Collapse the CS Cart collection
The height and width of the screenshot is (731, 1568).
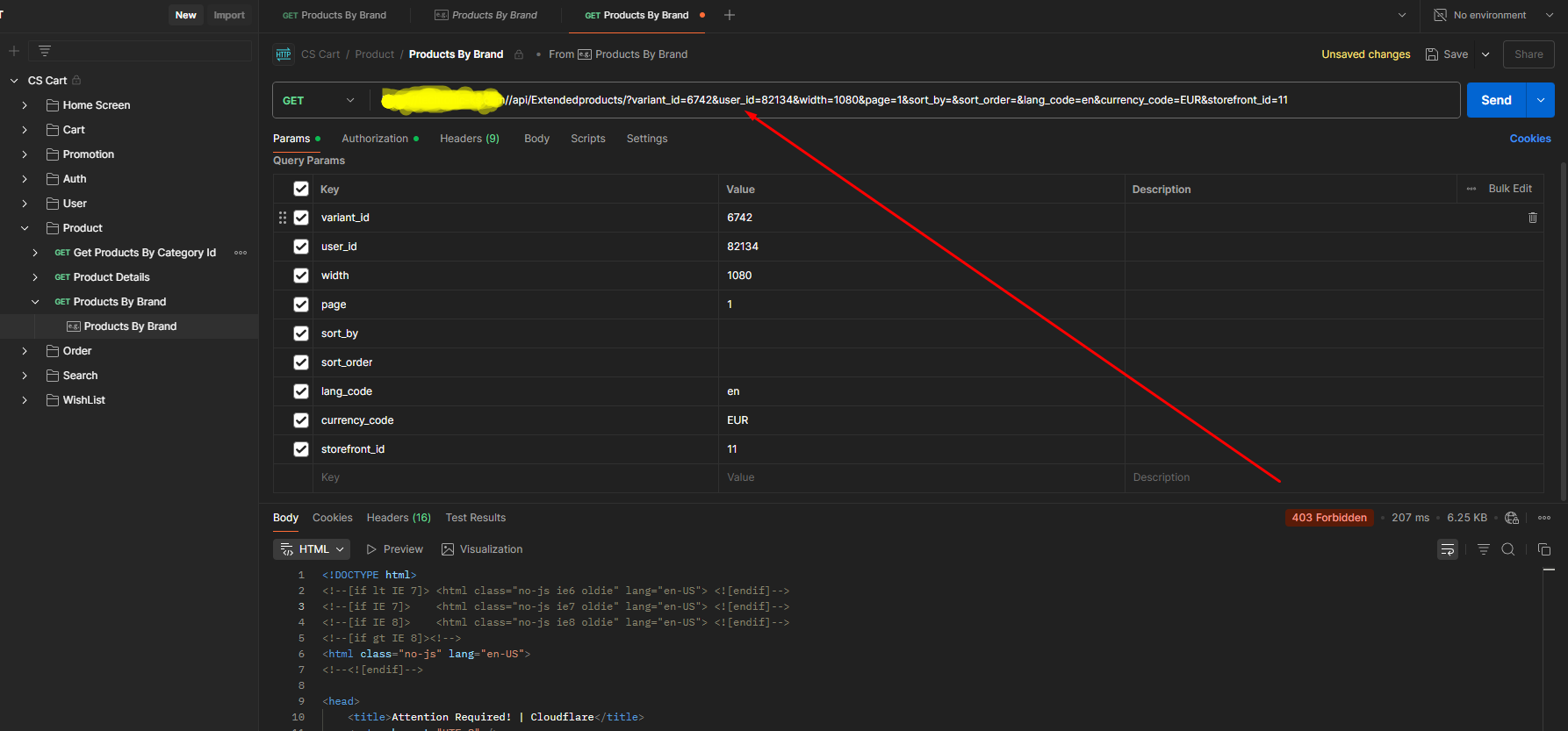point(14,81)
